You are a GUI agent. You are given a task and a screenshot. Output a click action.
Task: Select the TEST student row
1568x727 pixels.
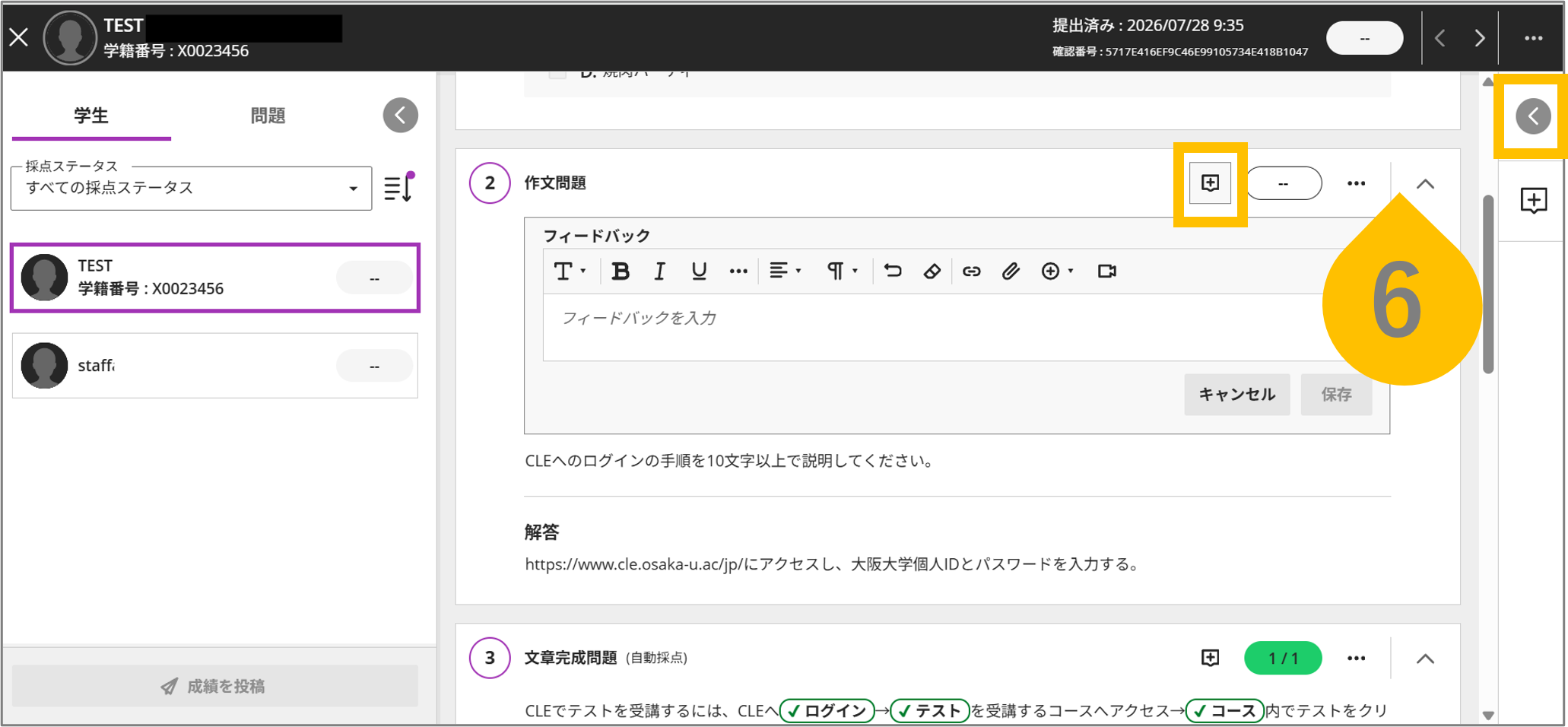click(215, 278)
